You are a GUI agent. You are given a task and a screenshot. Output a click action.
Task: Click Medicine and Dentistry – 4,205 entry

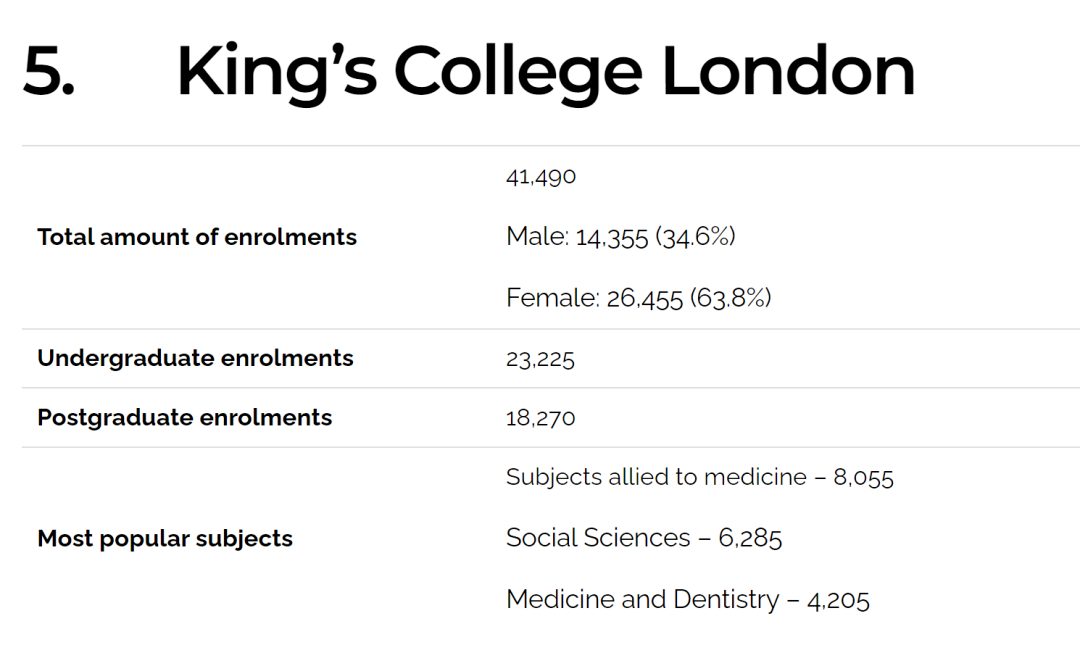tap(687, 600)
